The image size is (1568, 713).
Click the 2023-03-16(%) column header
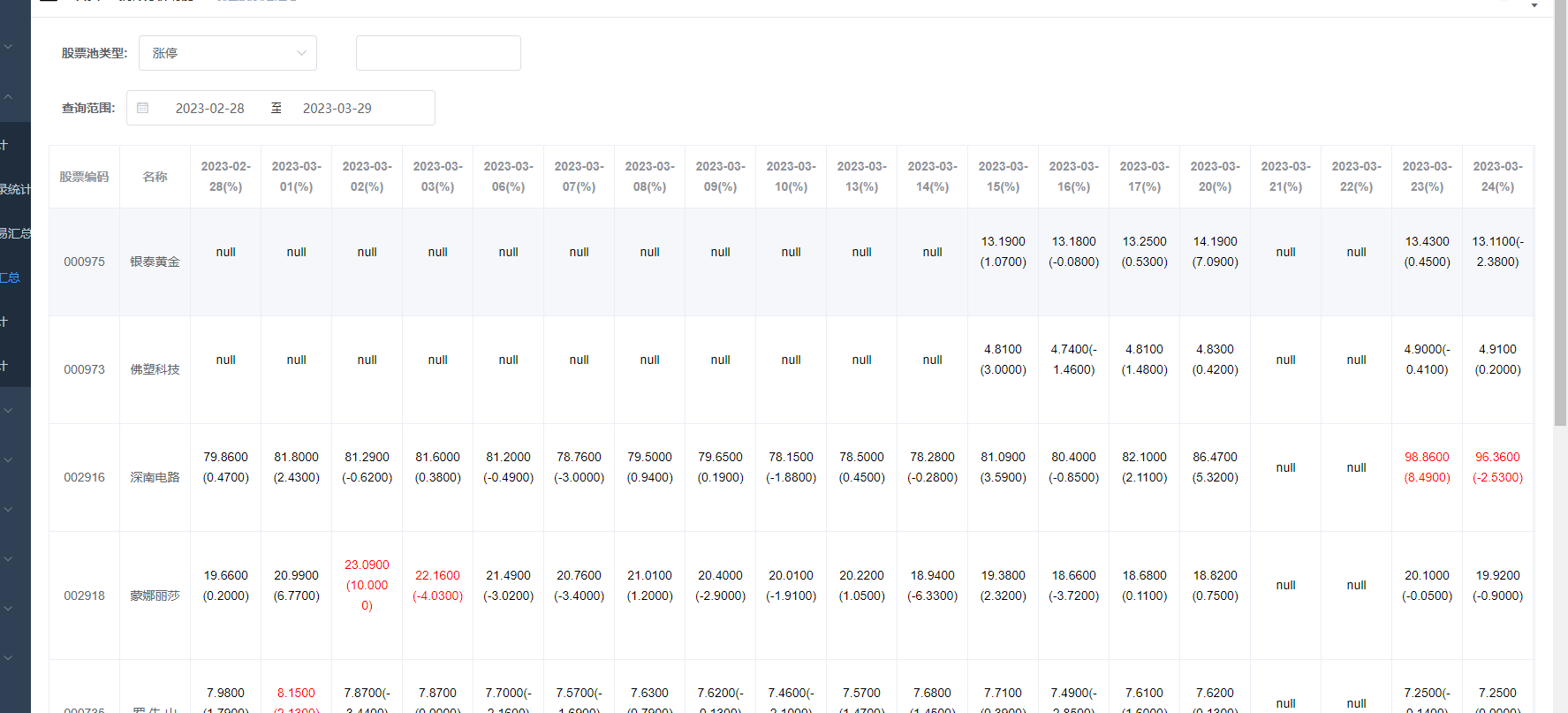[x=1073, y=177]
